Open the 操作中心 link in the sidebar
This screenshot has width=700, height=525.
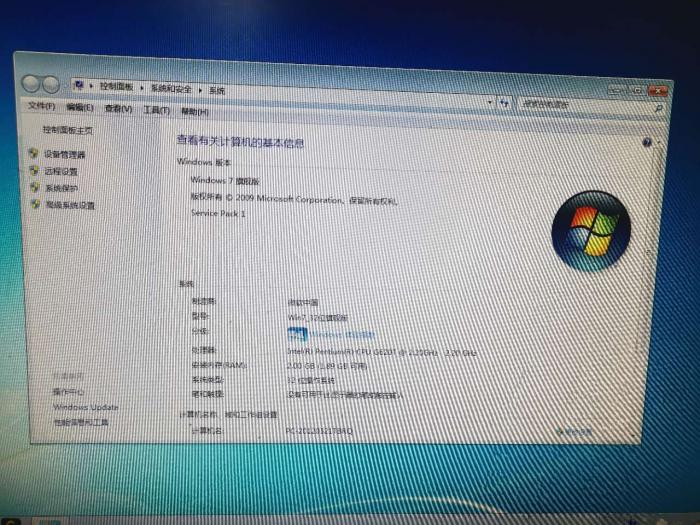click(68, 392)
